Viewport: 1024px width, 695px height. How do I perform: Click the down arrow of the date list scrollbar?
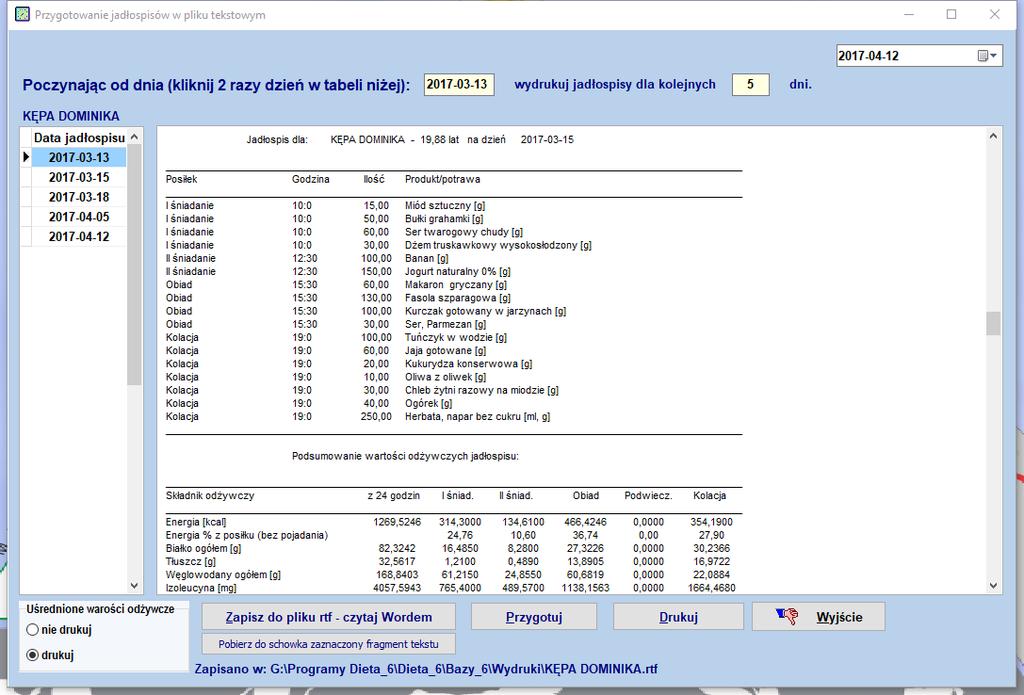134,586
